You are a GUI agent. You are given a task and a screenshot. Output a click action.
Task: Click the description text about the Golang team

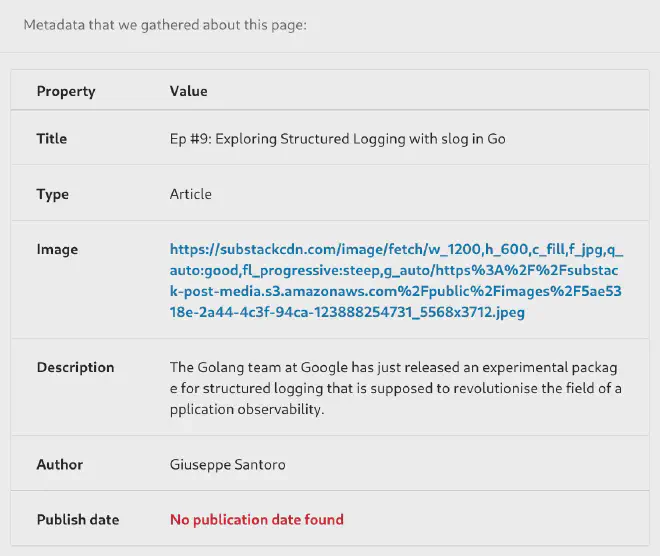[396, 388]
